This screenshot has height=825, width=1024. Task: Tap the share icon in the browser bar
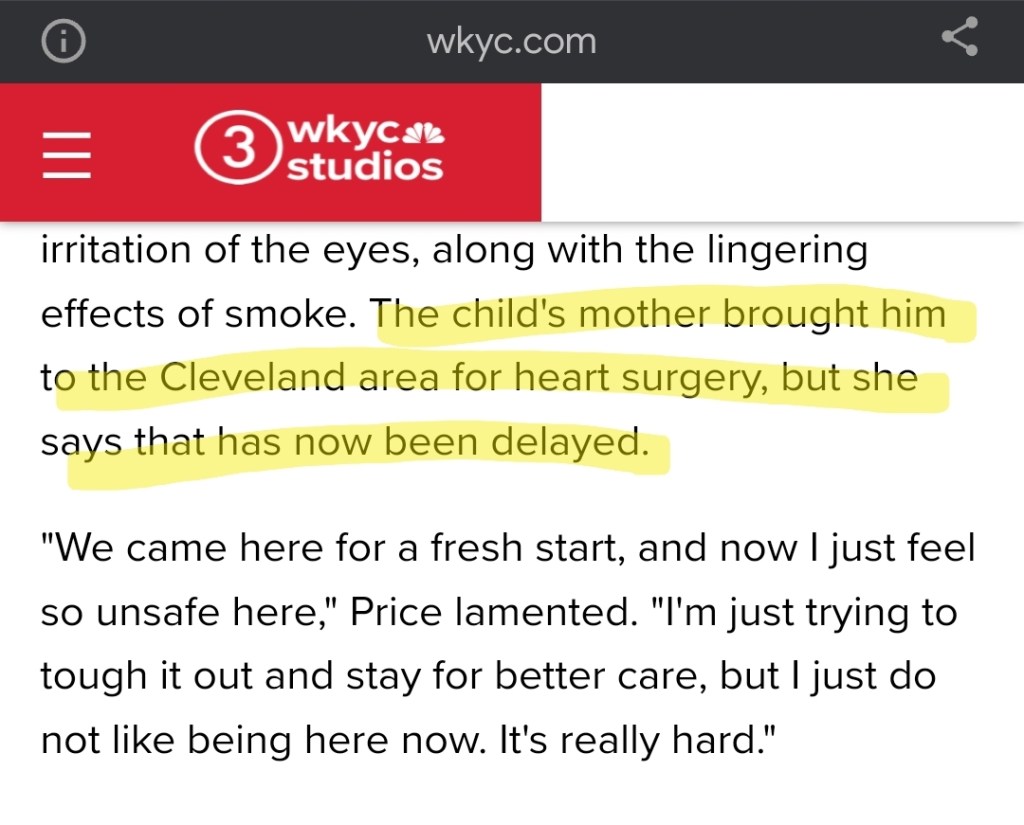pos(960,40)
